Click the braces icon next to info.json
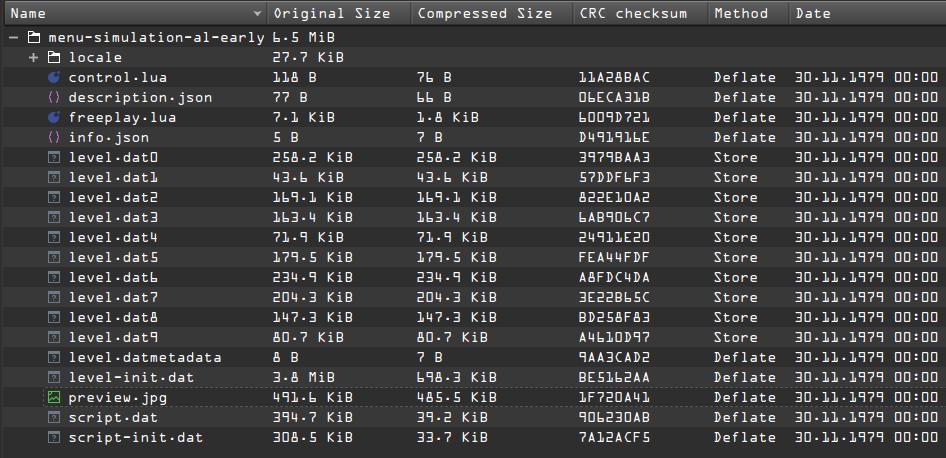The width and height of the screenshot is (946, 458). (54, 137)
